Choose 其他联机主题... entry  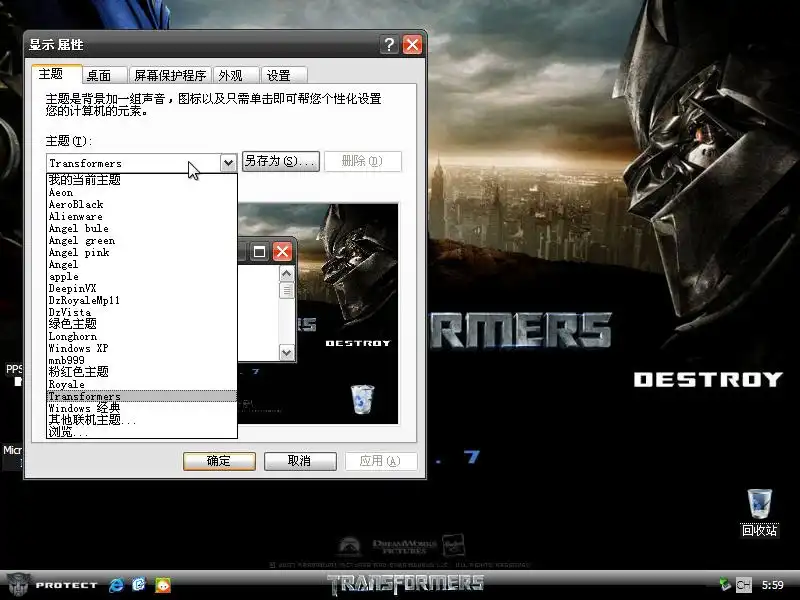coord(142,420)
